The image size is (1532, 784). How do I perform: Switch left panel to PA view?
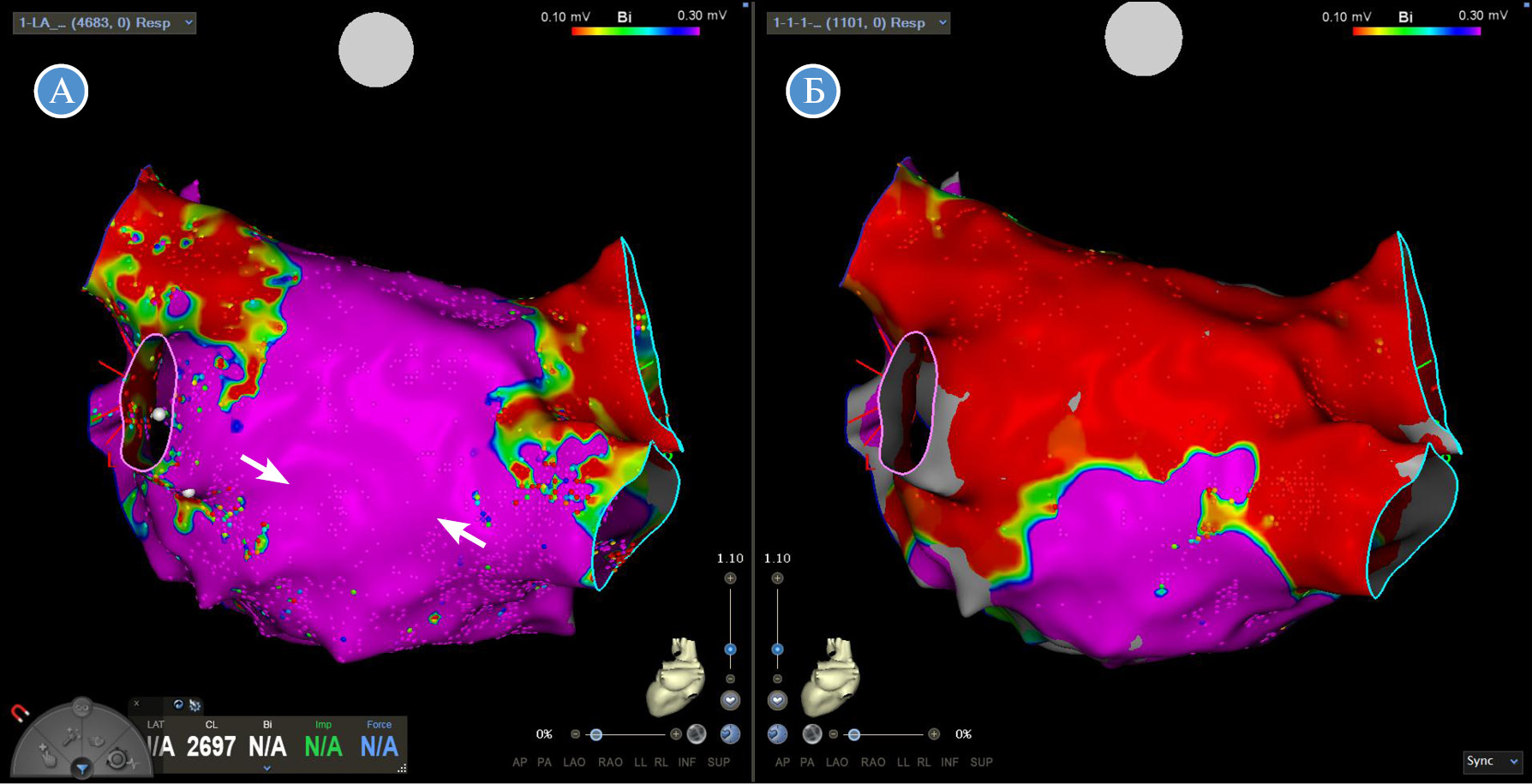[544, 762]
